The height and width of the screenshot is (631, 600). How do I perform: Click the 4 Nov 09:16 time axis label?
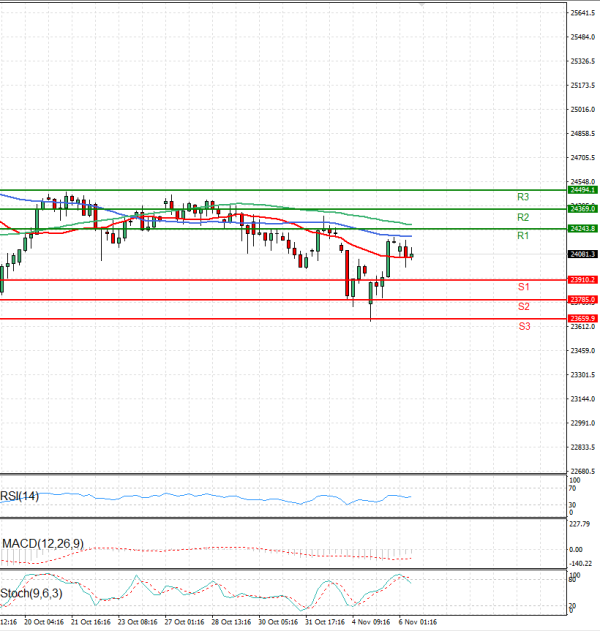(371, 621)
